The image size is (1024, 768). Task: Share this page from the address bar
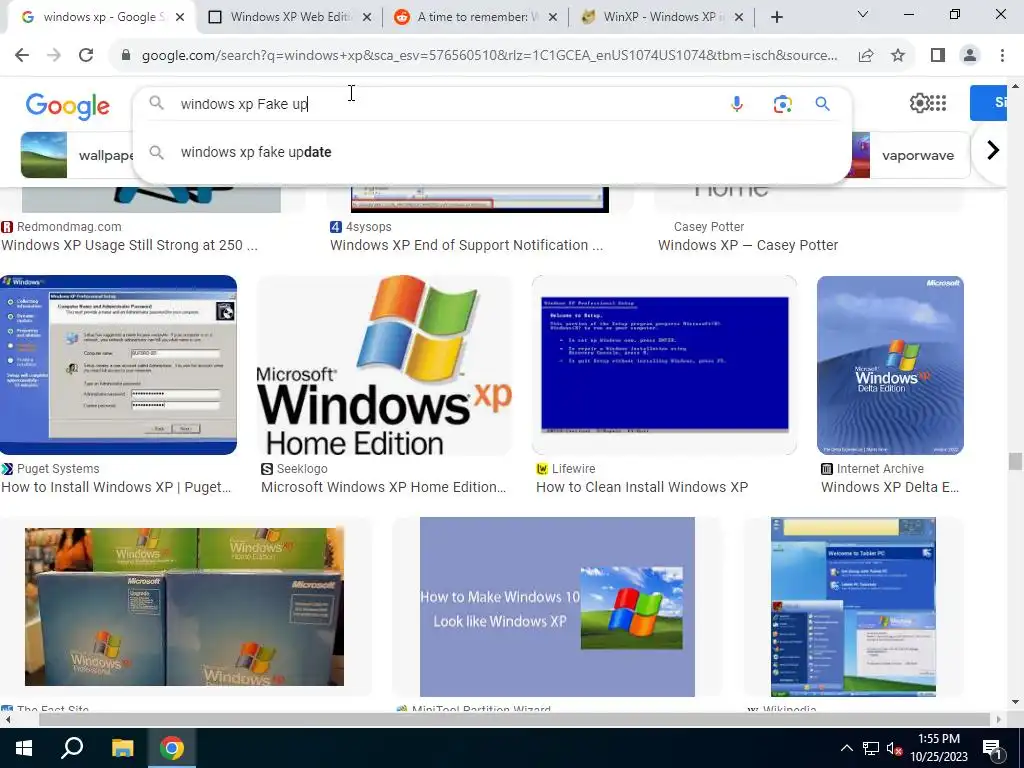click(866, 56)
